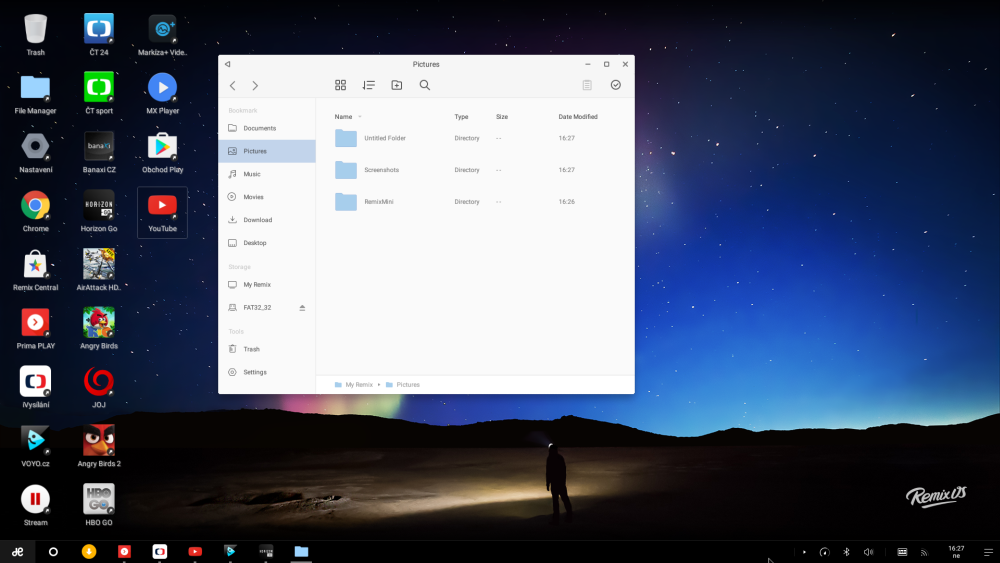The image size is (1000, 563).
Task: Click the Type column header
Action: 461,117
